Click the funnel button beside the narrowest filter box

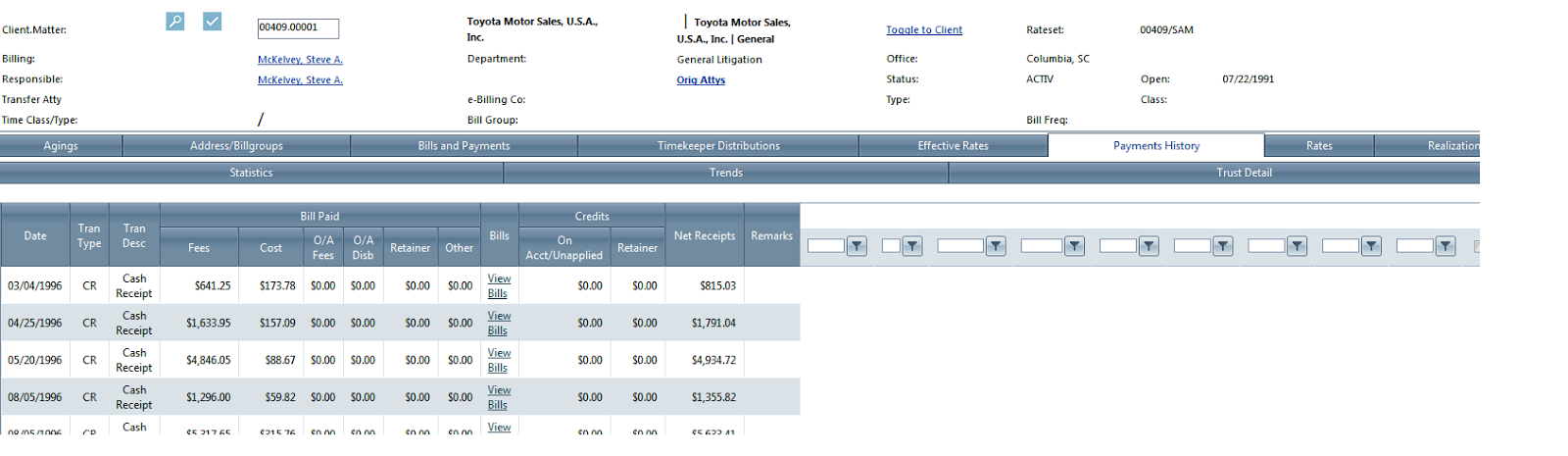click(x=912, y=246)
